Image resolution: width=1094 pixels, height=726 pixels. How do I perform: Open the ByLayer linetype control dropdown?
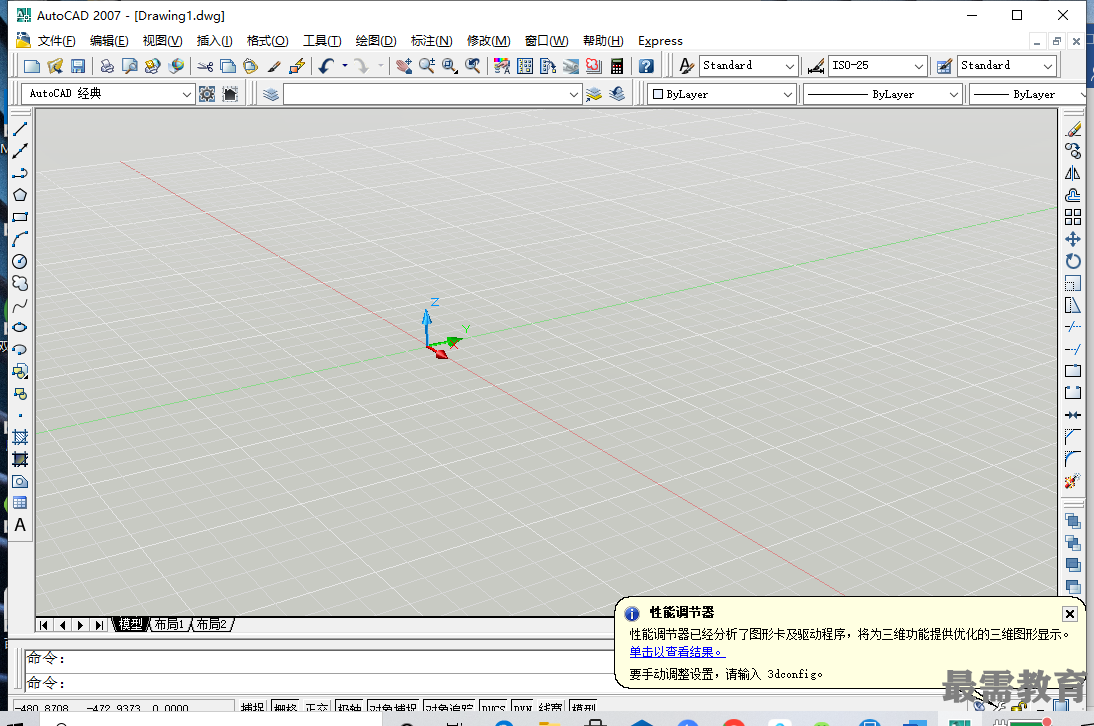pyautogui.click(x=883, y=94)
